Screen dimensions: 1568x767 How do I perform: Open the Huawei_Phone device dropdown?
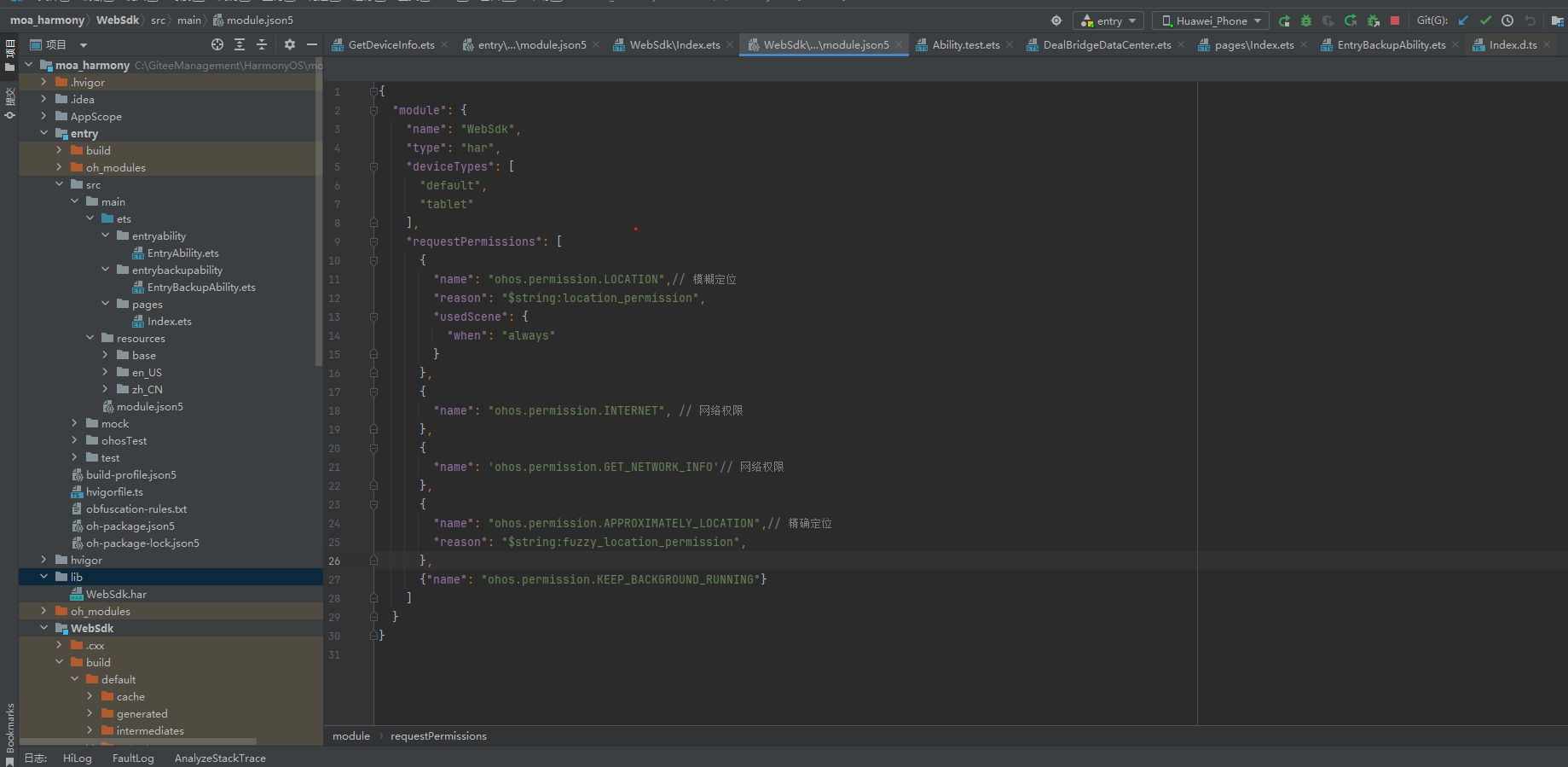(x=1210, y=20)
